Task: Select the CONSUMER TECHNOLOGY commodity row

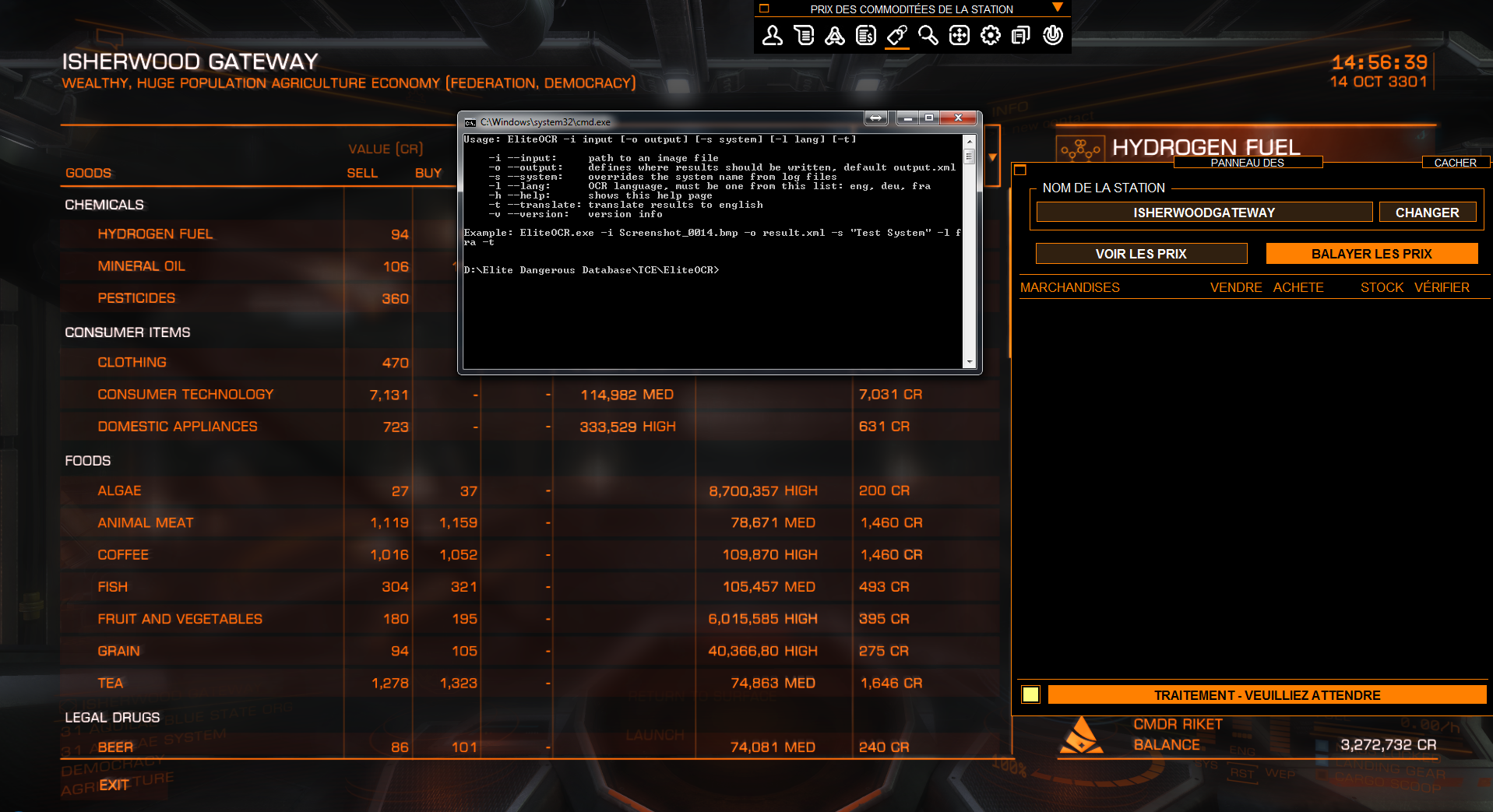Action: point(530,395)
